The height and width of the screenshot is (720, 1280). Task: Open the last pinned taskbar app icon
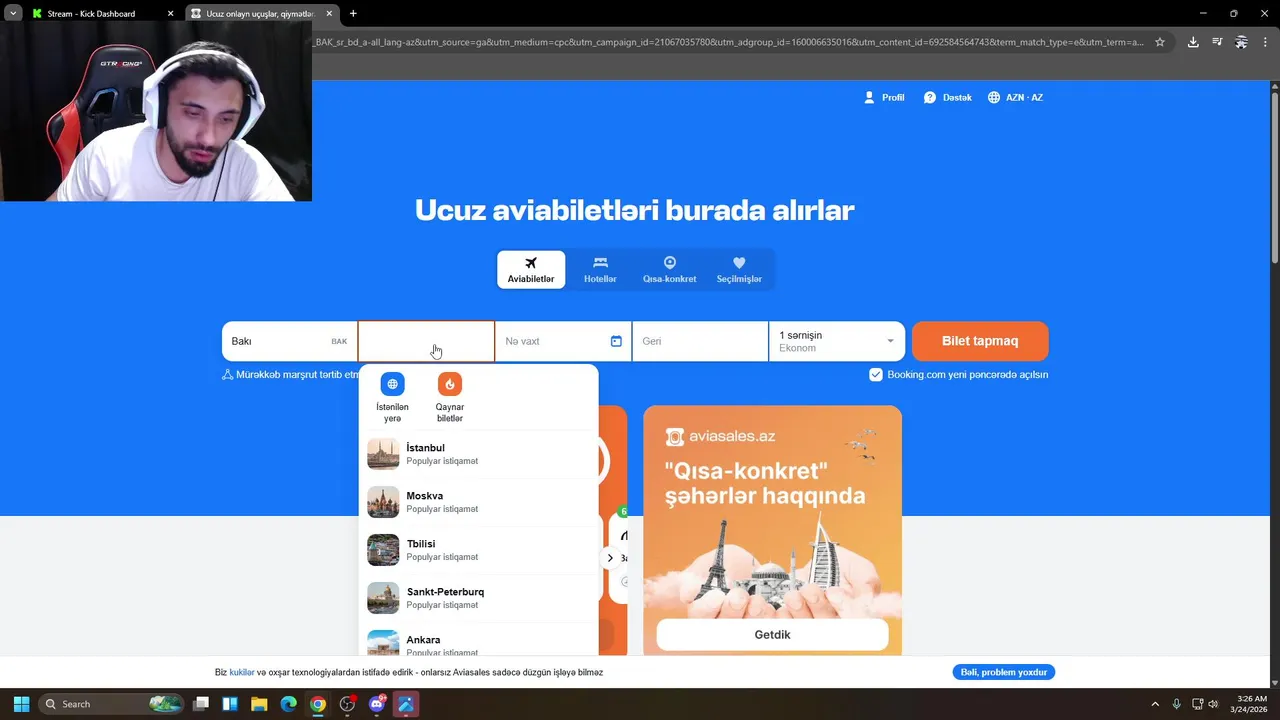pyautogui.click(x=406, y=704)
